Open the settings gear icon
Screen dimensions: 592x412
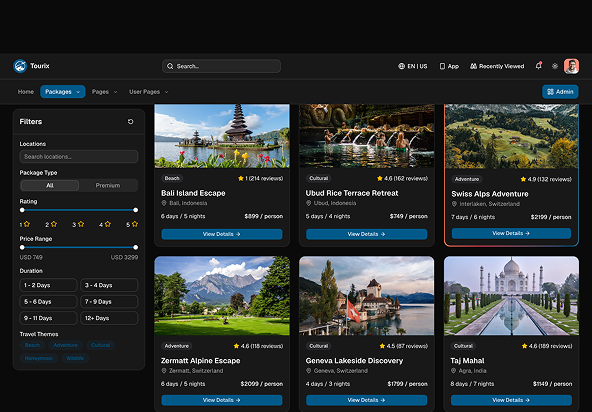(555, 66)
